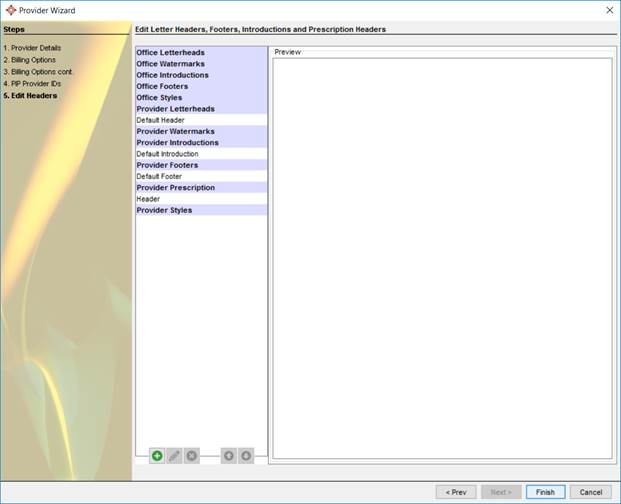Image resolution: width=621 pixels, height=504 pixels.
Task: Select Office Letterheads category
Action: 201,53
